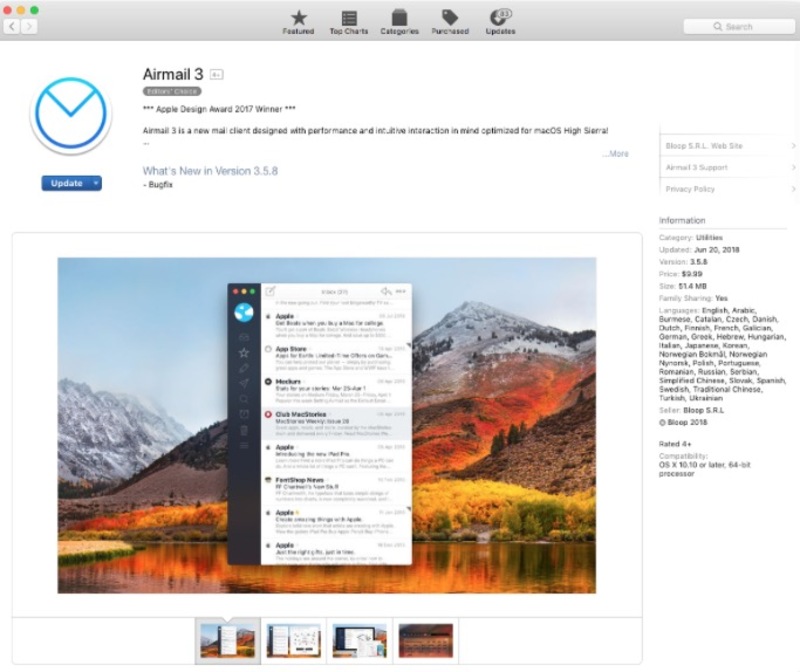Expand description with ...More link

pyautogui.click(x=615, y=154)
